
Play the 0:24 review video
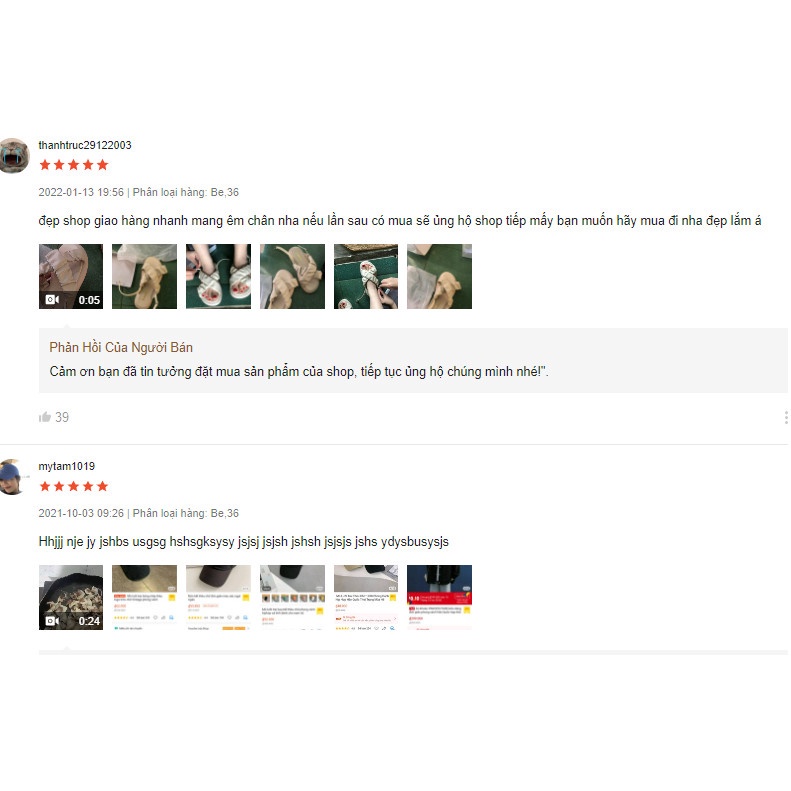[71, 597]
